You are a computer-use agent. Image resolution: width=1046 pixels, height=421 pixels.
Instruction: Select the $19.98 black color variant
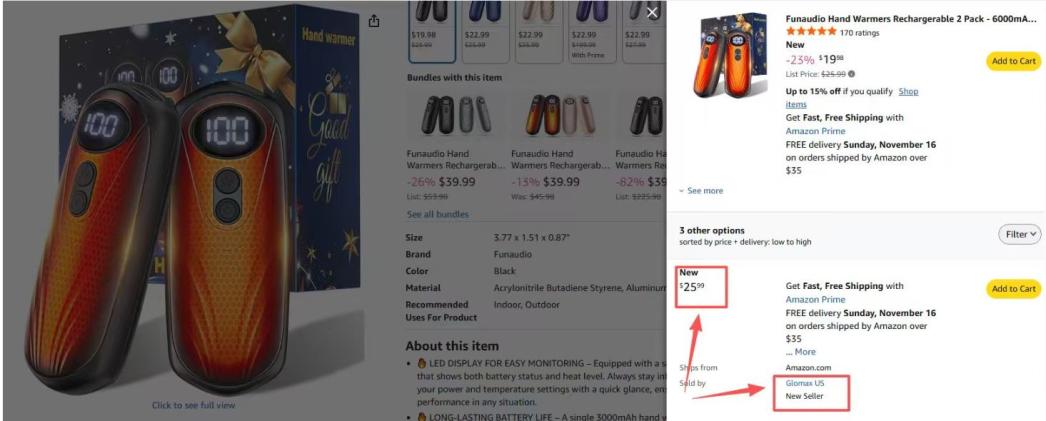pyautogui.click(x=432, y=30)
